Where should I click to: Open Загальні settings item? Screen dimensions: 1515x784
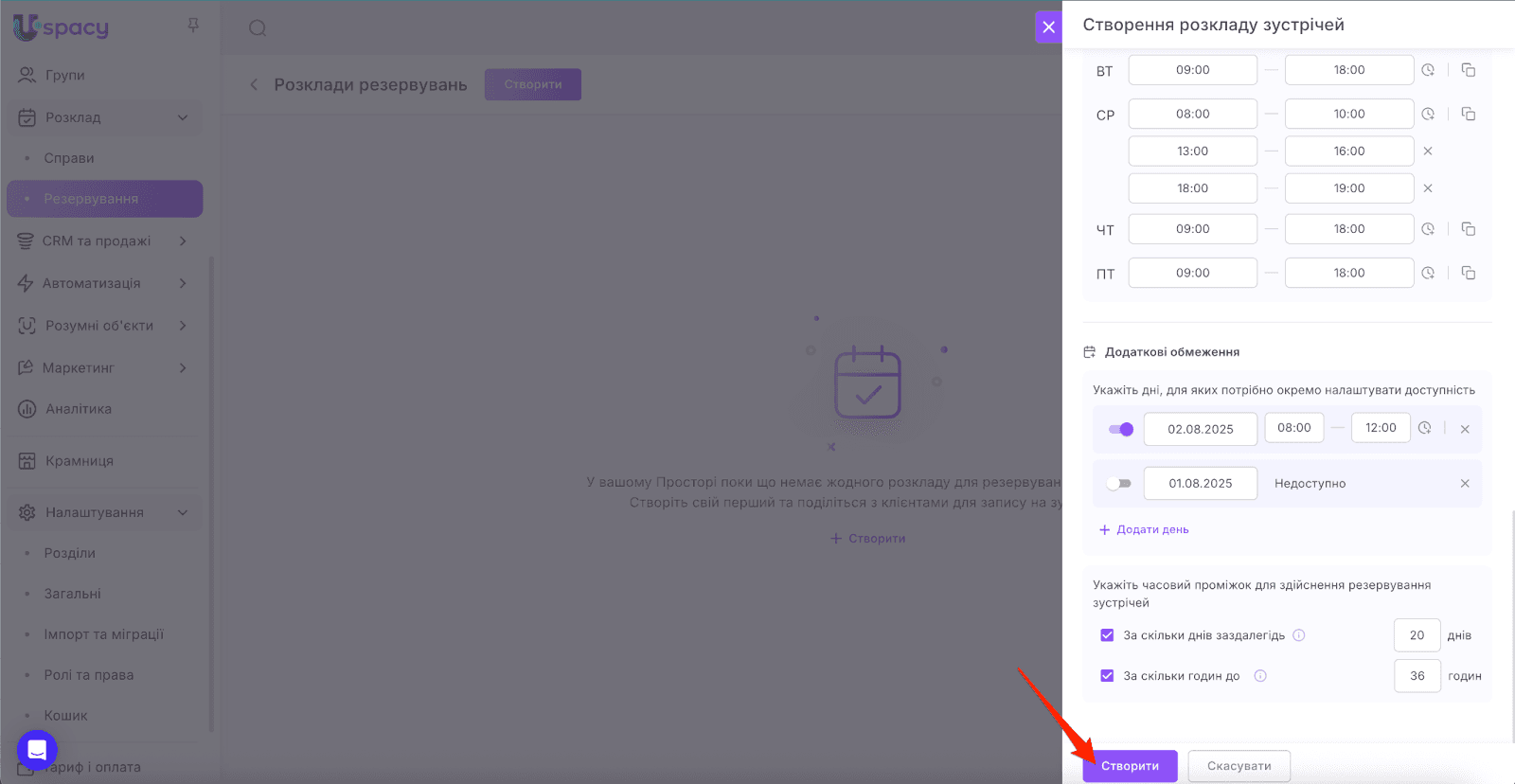[x=72, y=594]
